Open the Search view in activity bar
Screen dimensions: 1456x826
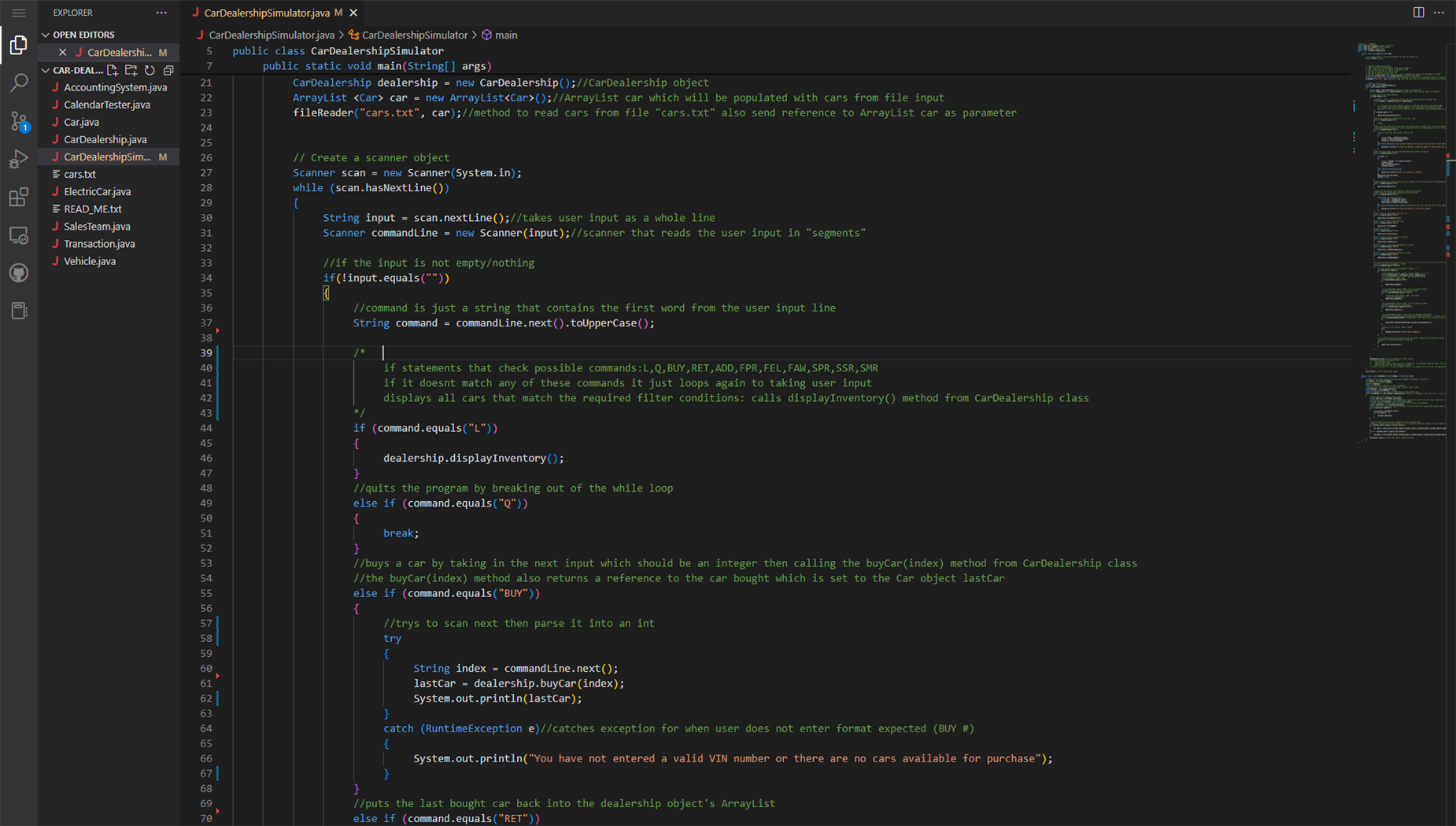[x=19, y=83]
